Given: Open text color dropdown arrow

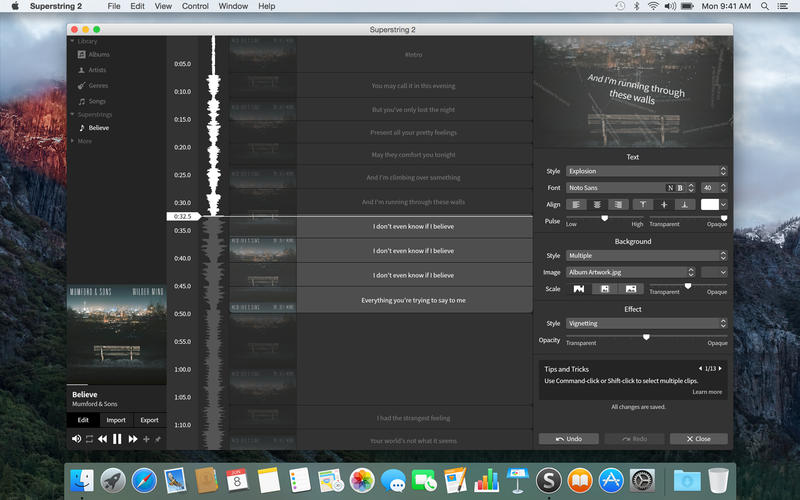Looking at the screenshot, I should click(723, 205).
